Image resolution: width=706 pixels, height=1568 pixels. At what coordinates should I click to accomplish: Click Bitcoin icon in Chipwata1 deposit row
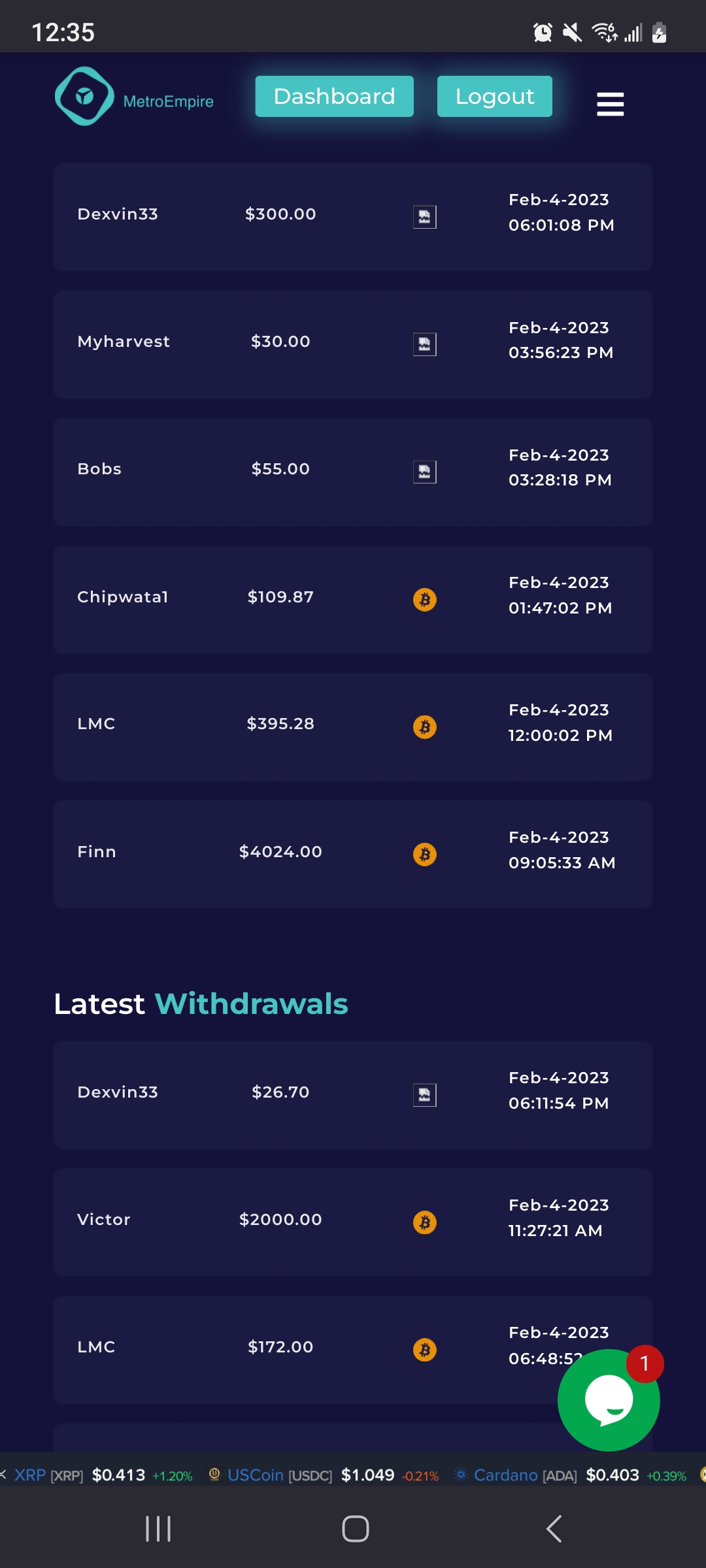tap(425, 599)
